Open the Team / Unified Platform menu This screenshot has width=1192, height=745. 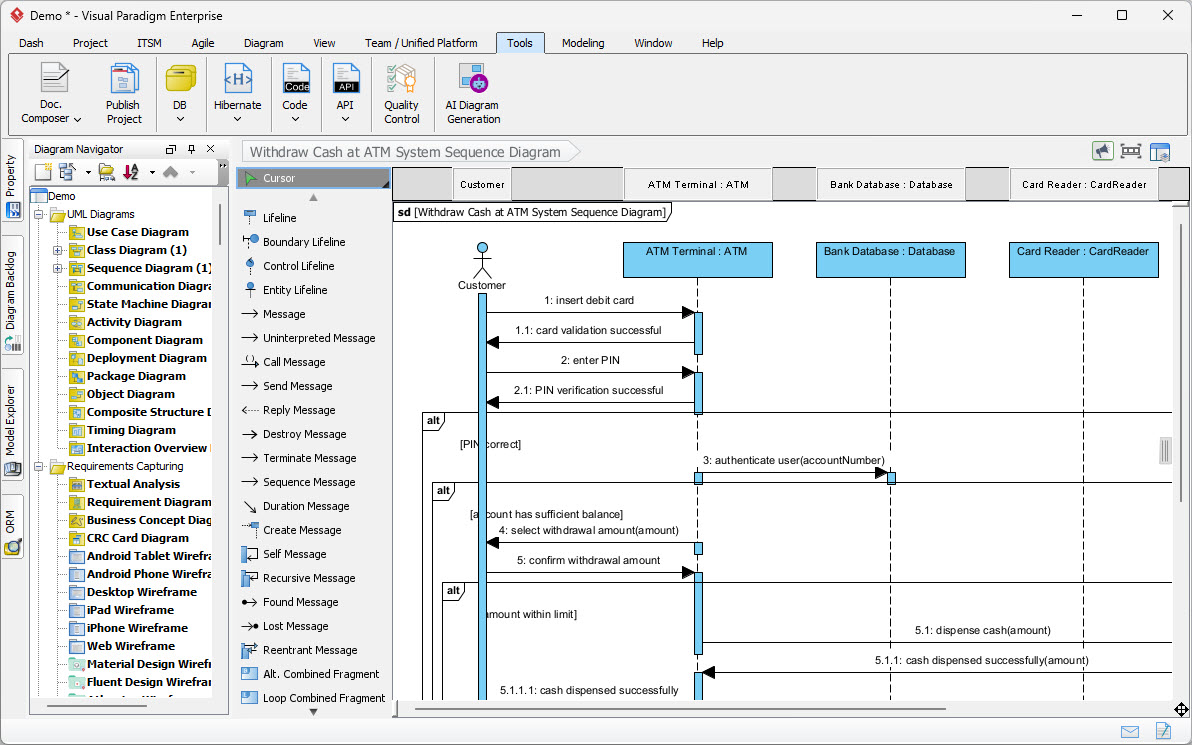tap(421, 43)
